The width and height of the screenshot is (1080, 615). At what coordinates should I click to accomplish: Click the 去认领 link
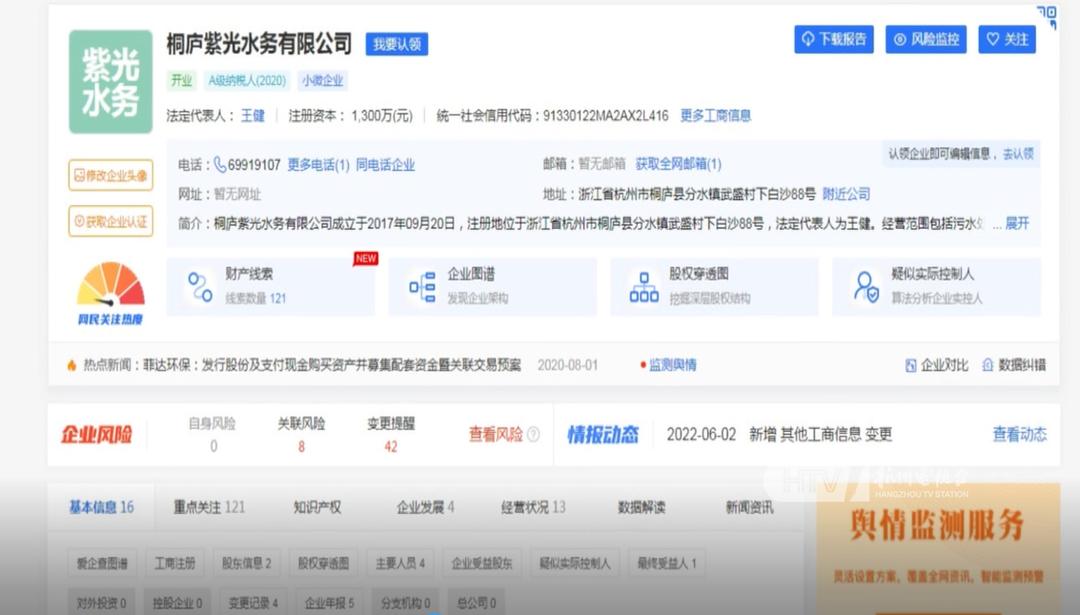pyautogui.click(x=1018, y=154)
